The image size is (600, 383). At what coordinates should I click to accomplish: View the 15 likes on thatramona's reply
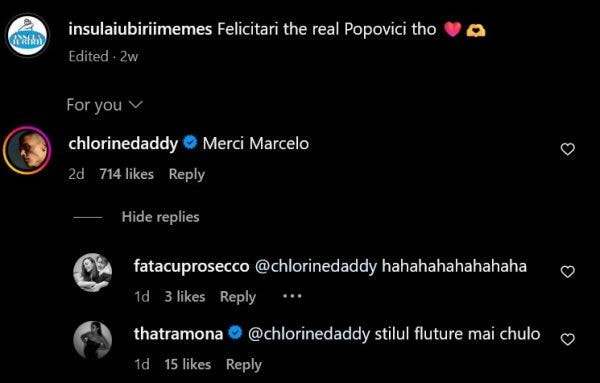click(x=188, y=364)
